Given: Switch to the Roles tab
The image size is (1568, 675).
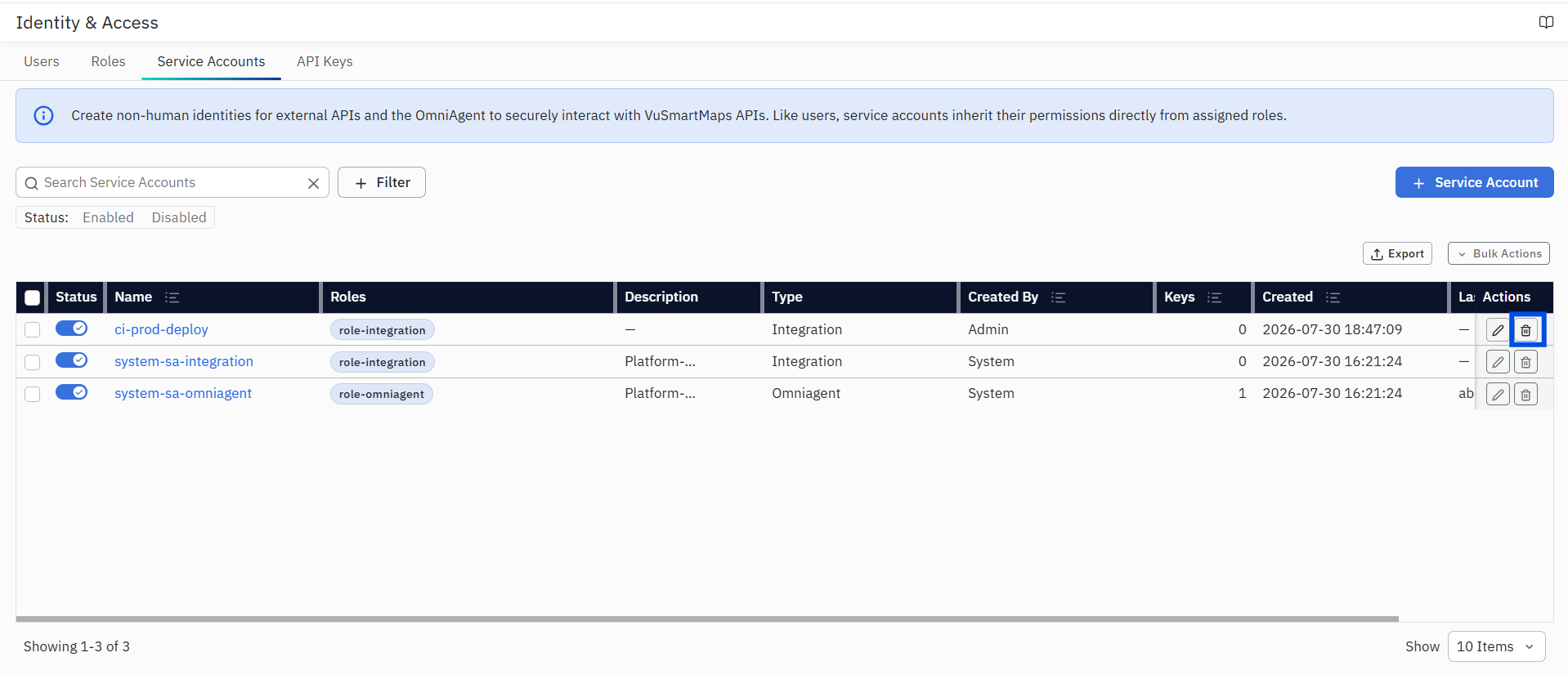Looking at the screenshot, I should coord(108,61).
